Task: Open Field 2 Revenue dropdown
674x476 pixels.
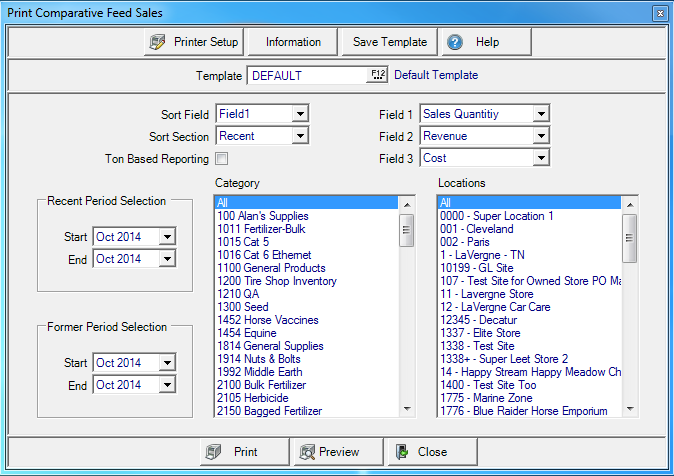Action: (540, 136)
